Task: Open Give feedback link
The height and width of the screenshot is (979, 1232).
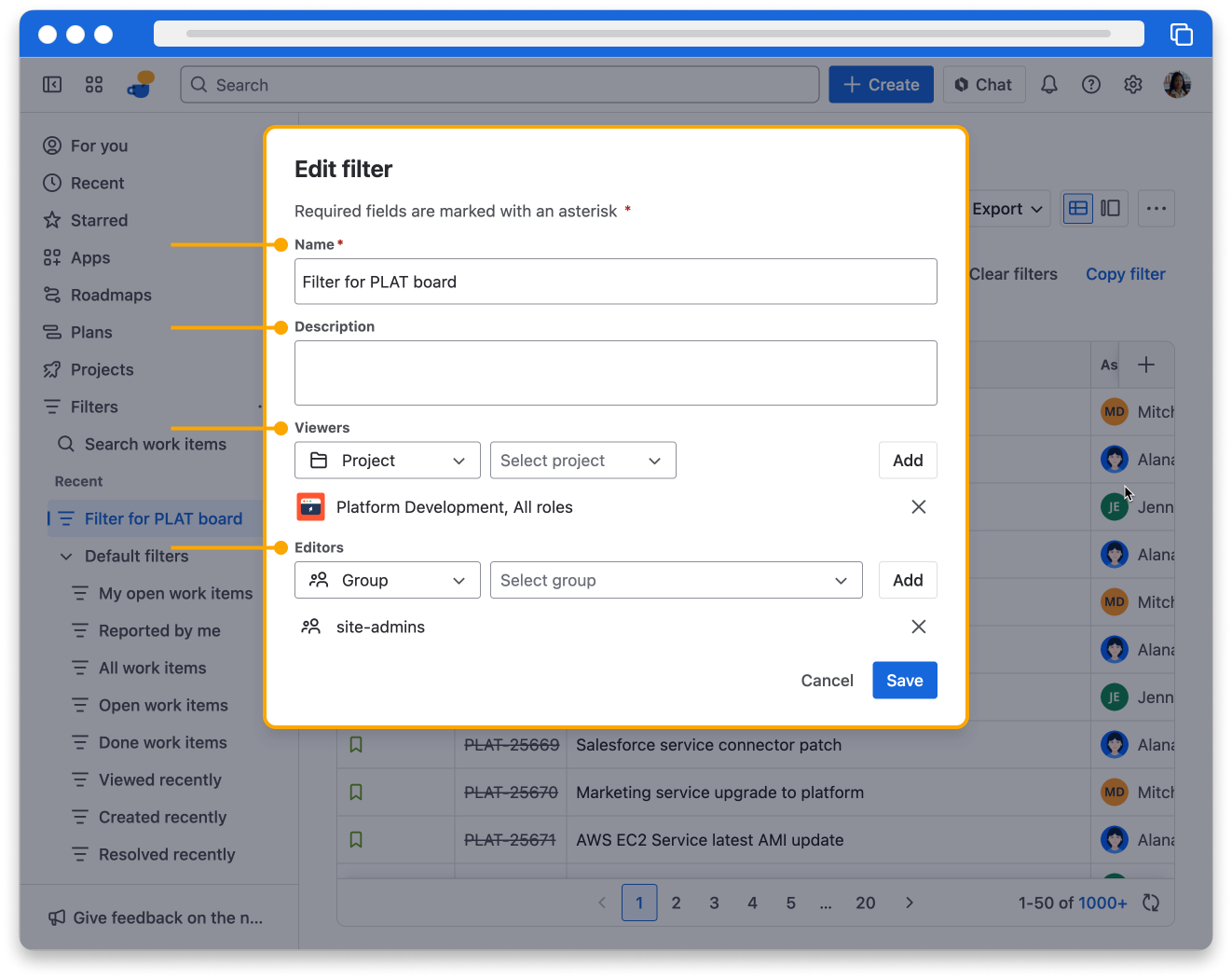Action: [x=156, y=917]
